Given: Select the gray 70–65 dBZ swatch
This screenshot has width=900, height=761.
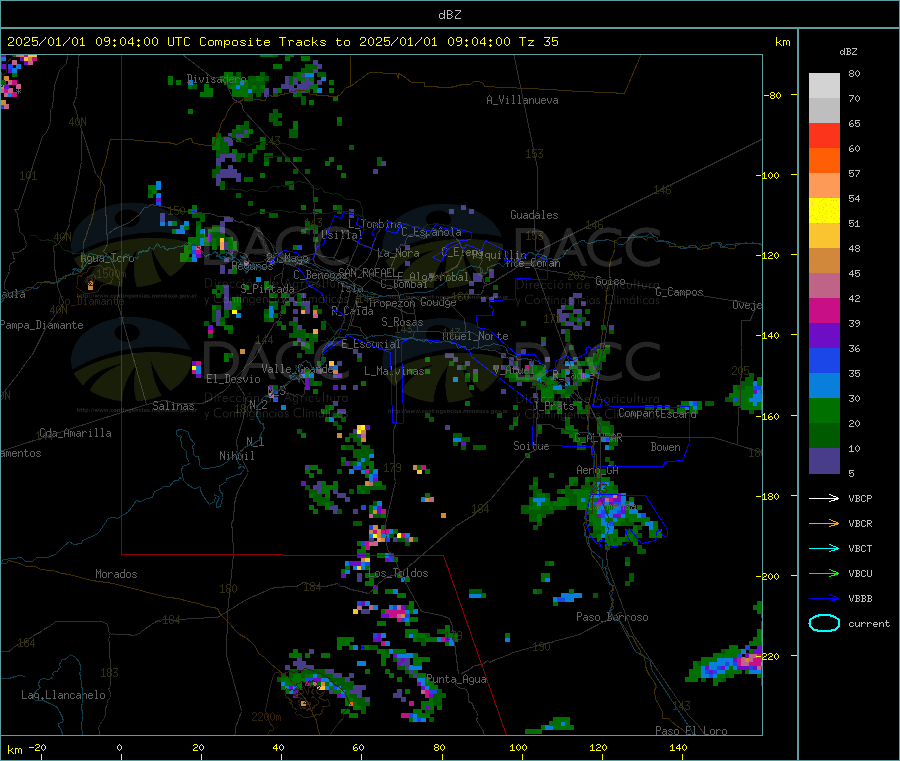Looking at the screenshot, I should pos(824,111).
